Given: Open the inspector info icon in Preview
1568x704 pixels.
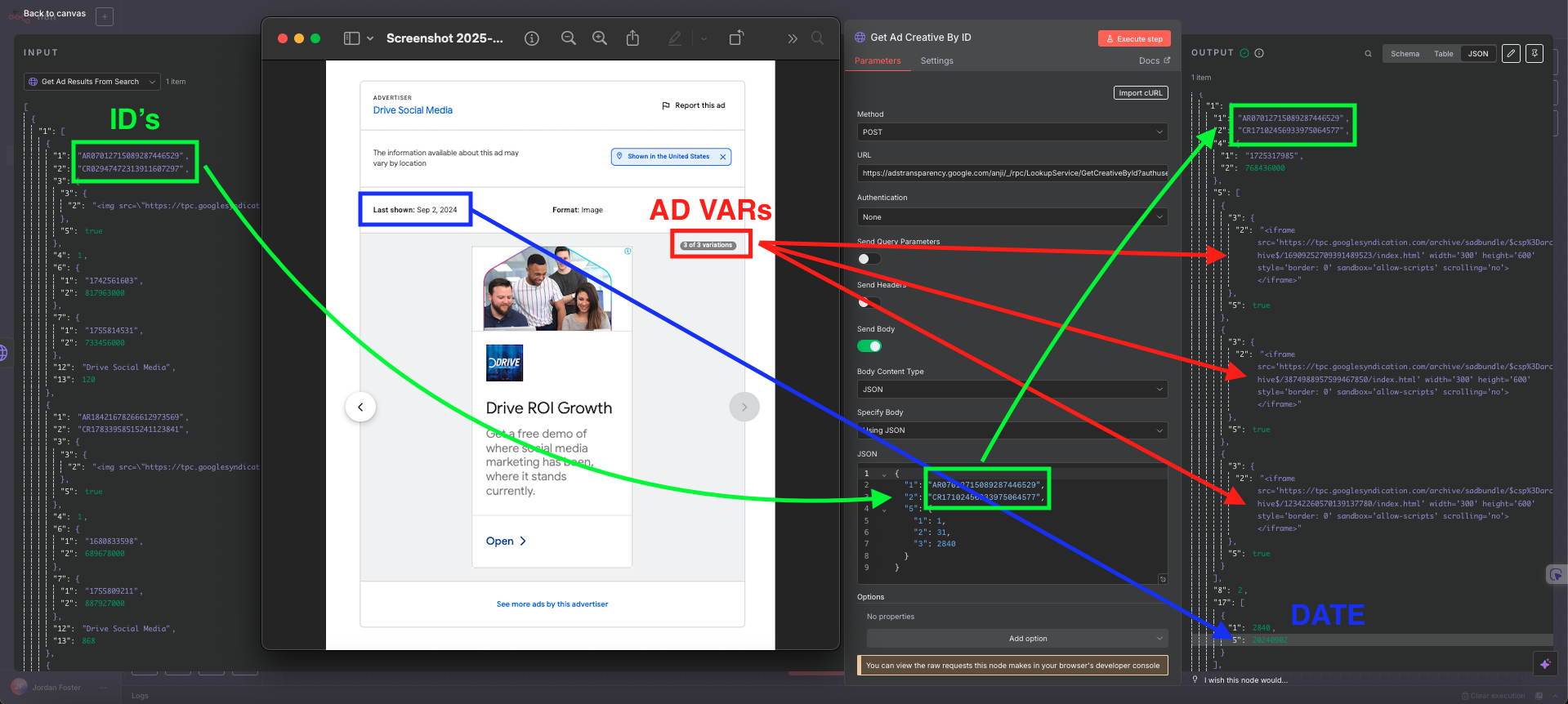Looking at the screenshot, I should click(532, 38).
